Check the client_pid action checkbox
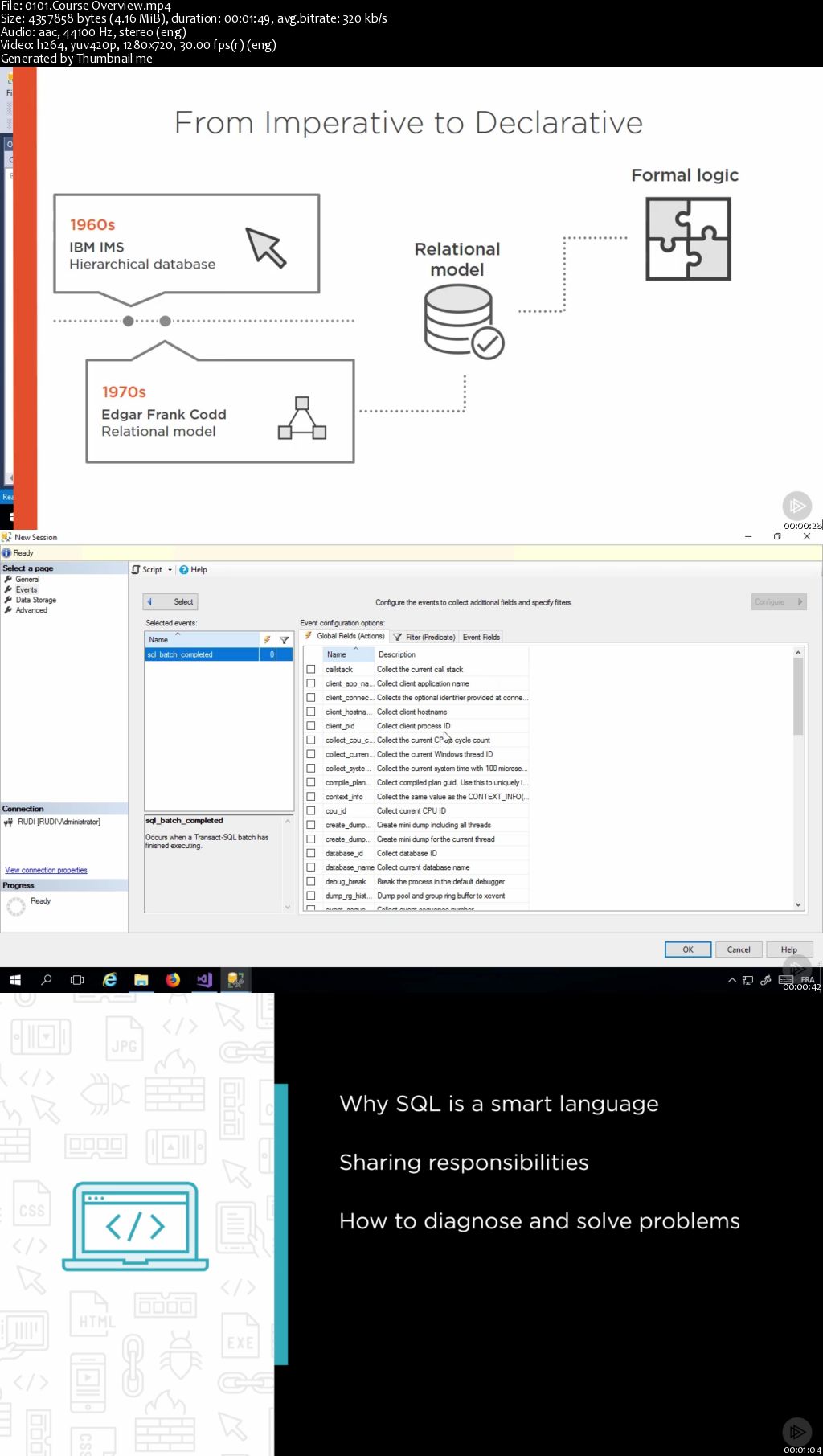 (311, 726)
